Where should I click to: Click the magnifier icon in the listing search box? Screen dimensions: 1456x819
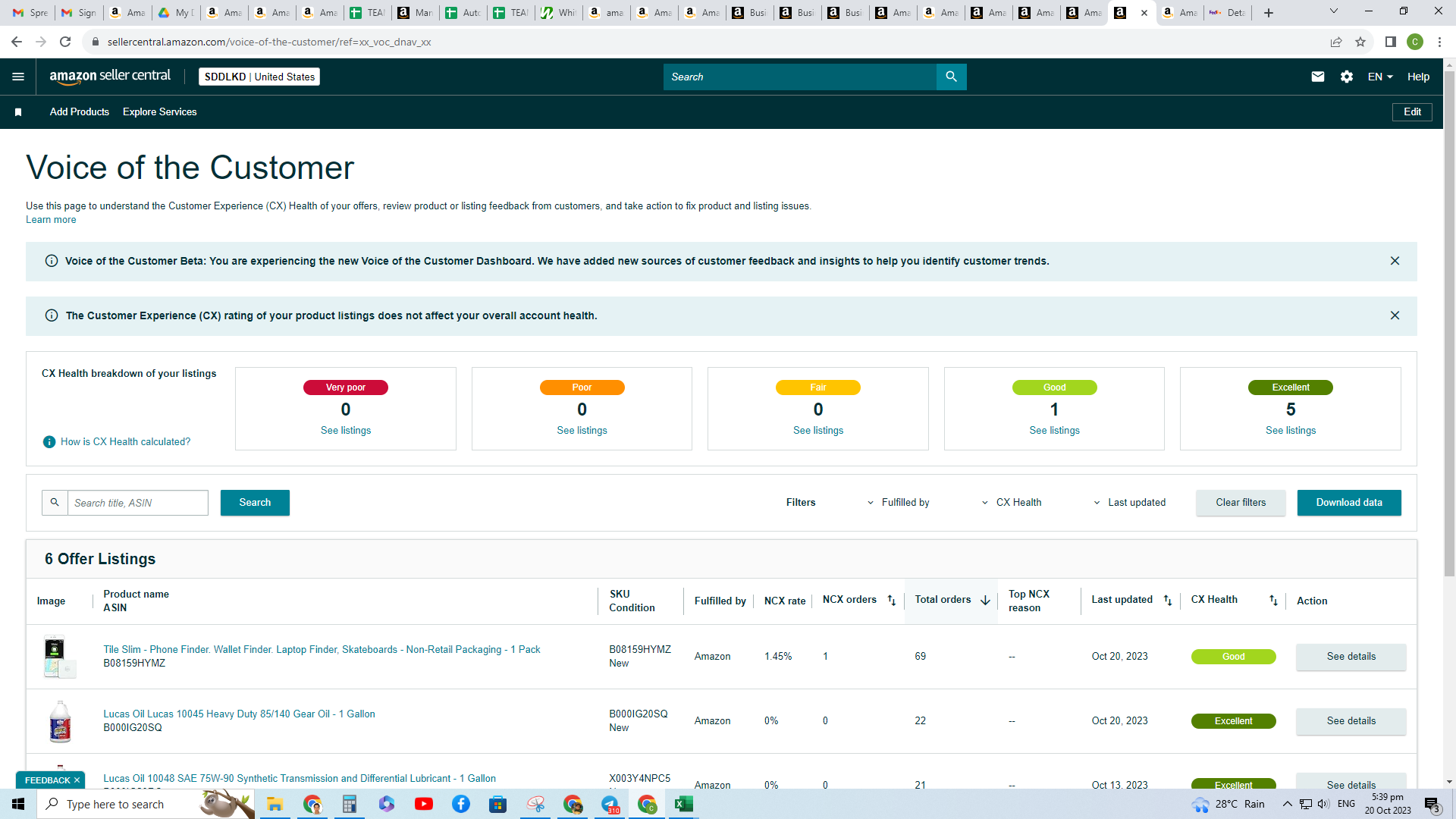coord(55,503)
